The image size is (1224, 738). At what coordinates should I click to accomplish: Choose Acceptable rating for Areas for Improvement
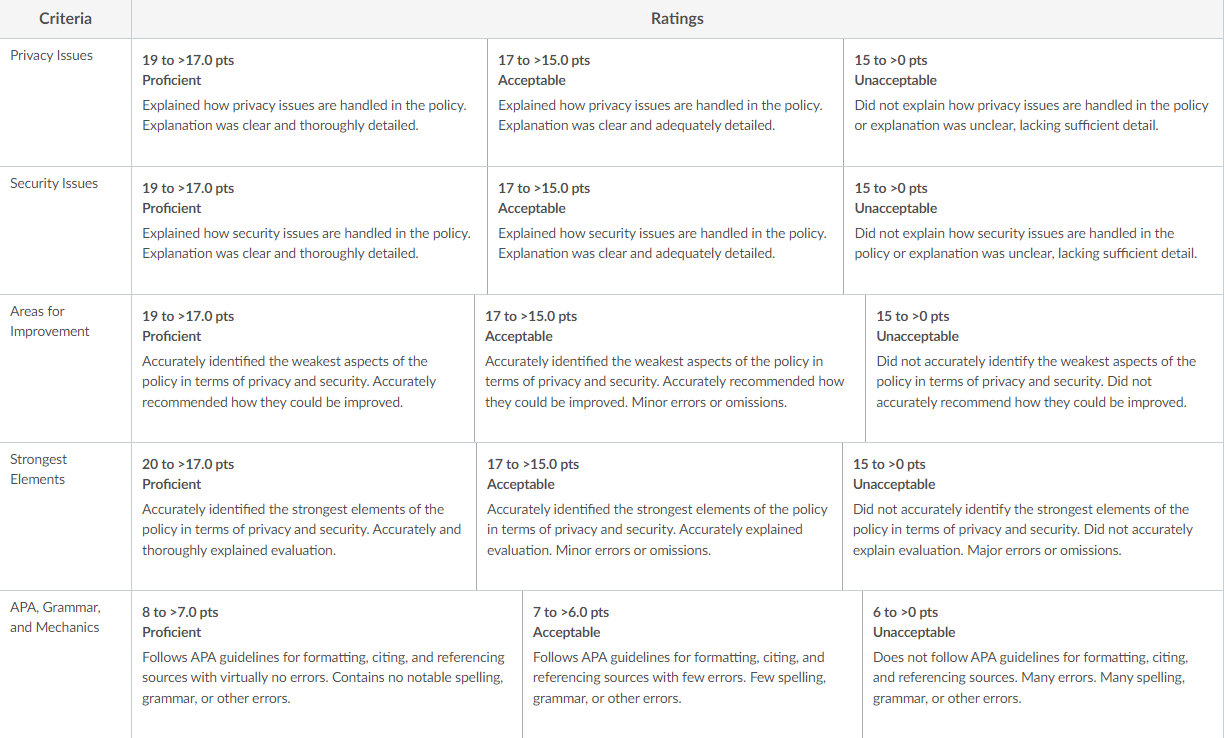[x=670, y=368]
